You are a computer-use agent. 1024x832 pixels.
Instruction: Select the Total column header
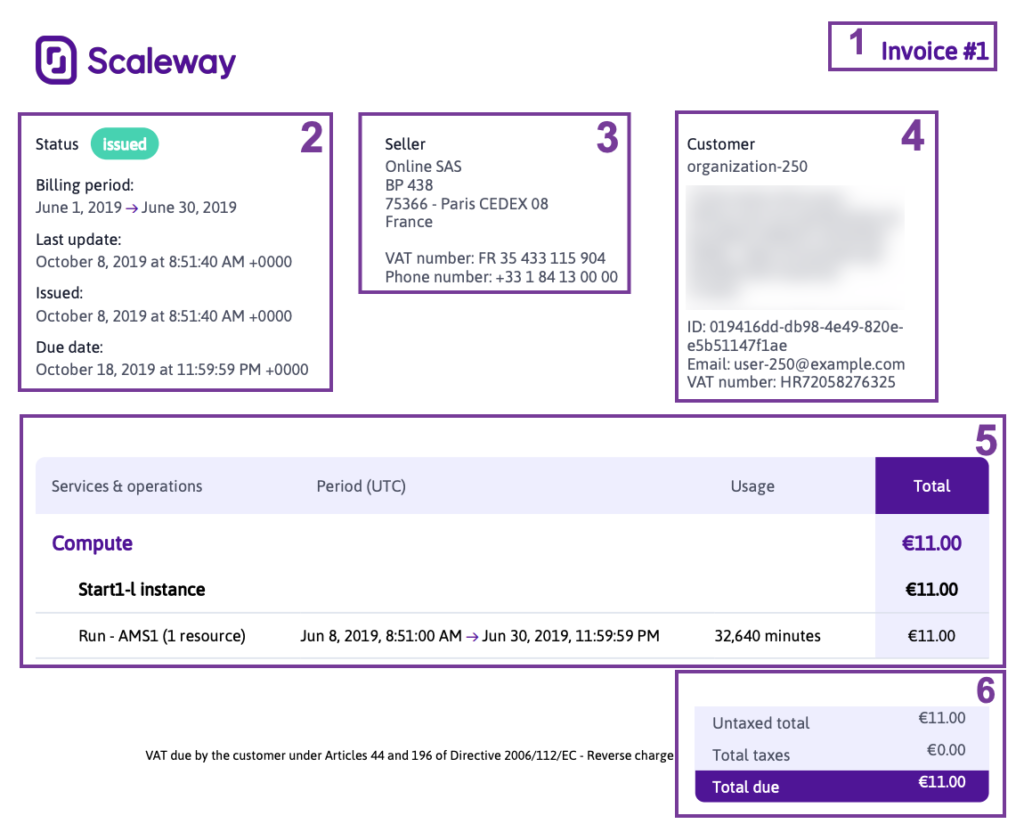point(931,486)
